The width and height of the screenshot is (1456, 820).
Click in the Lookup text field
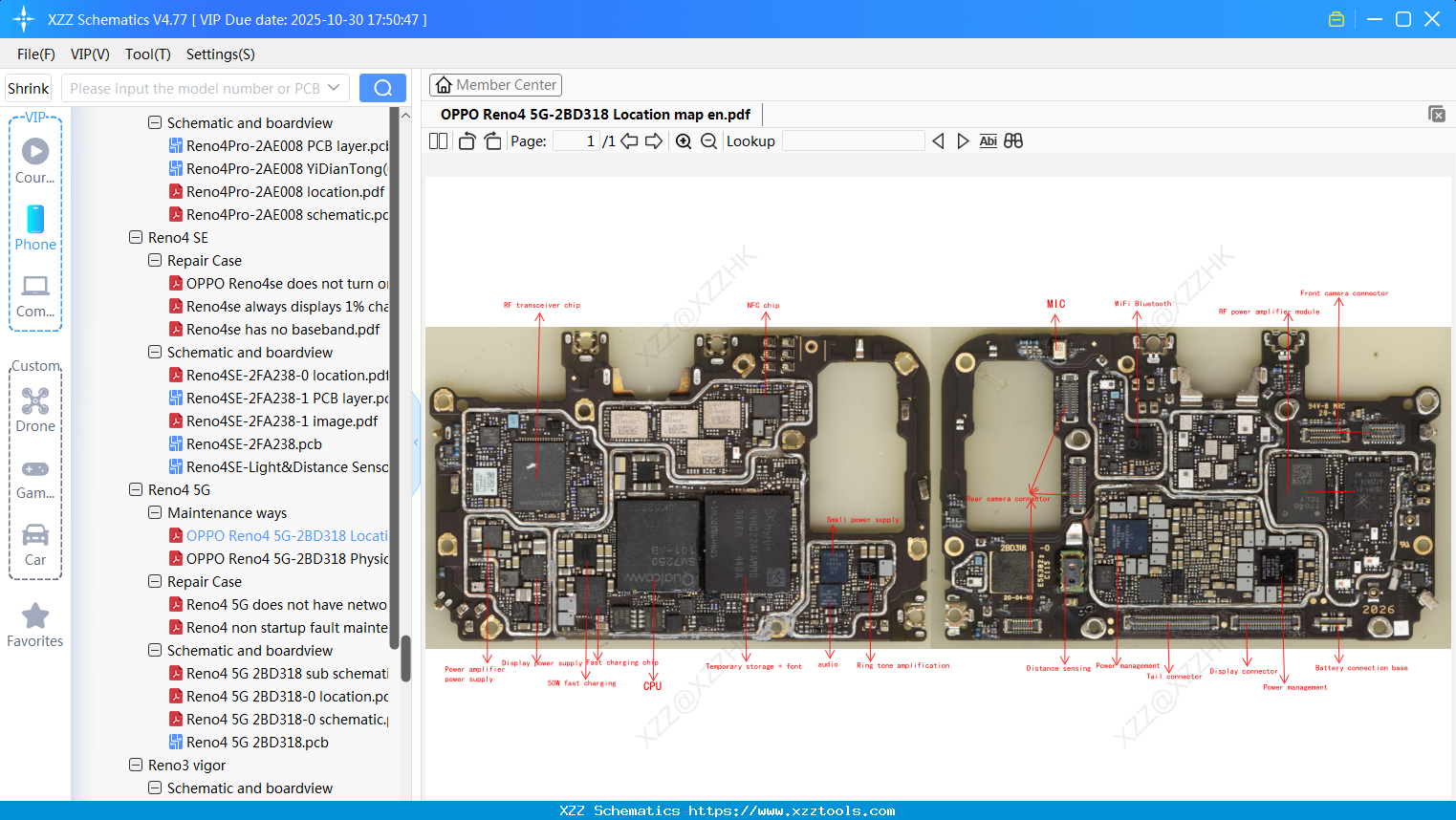853,141
